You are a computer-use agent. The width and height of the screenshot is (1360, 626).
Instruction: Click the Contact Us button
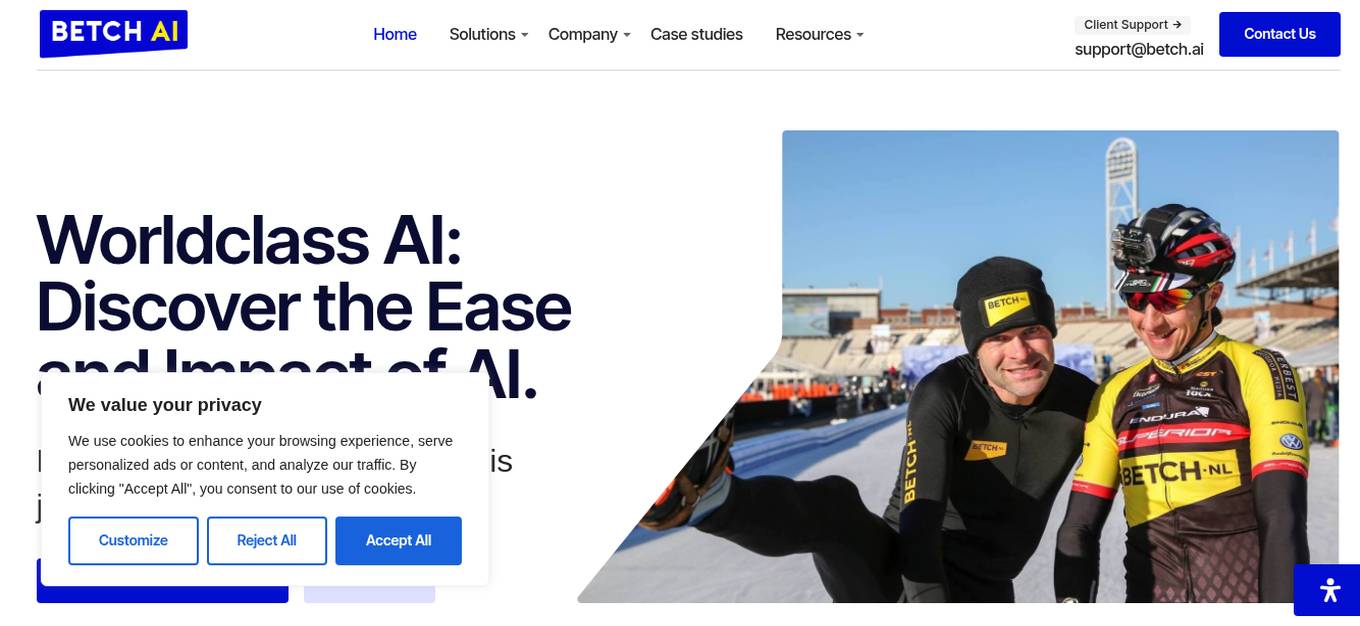pyautogui.click(x=1279, y=34)
